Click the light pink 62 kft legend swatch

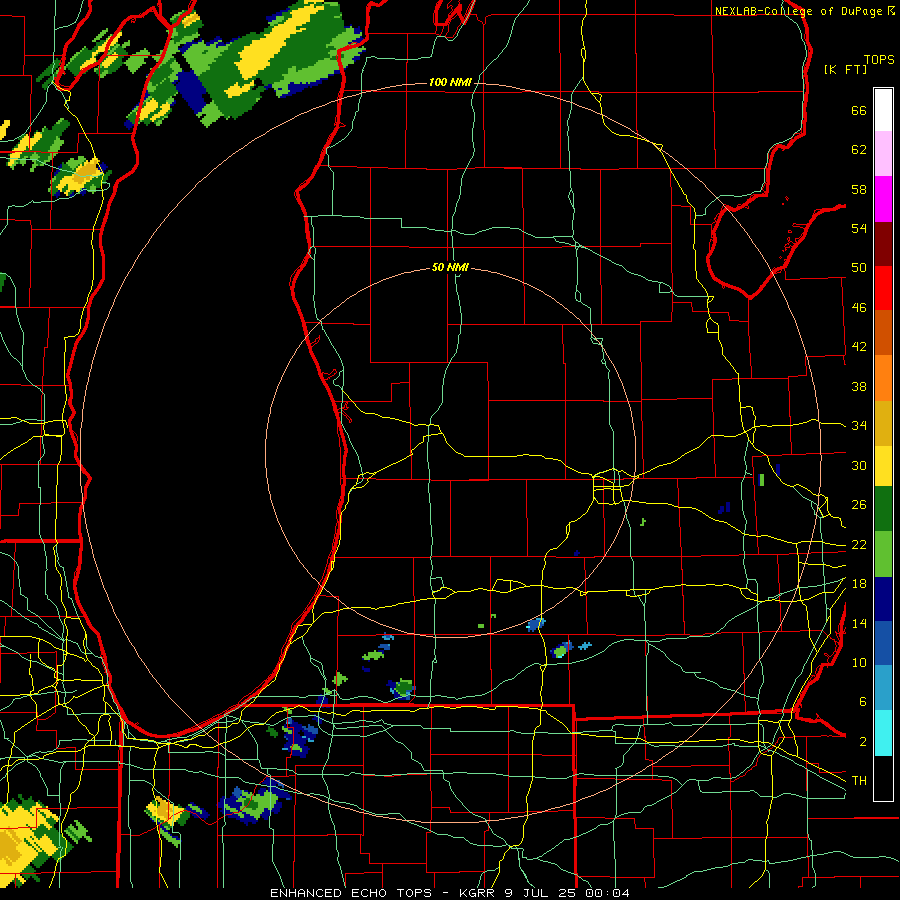883,154
